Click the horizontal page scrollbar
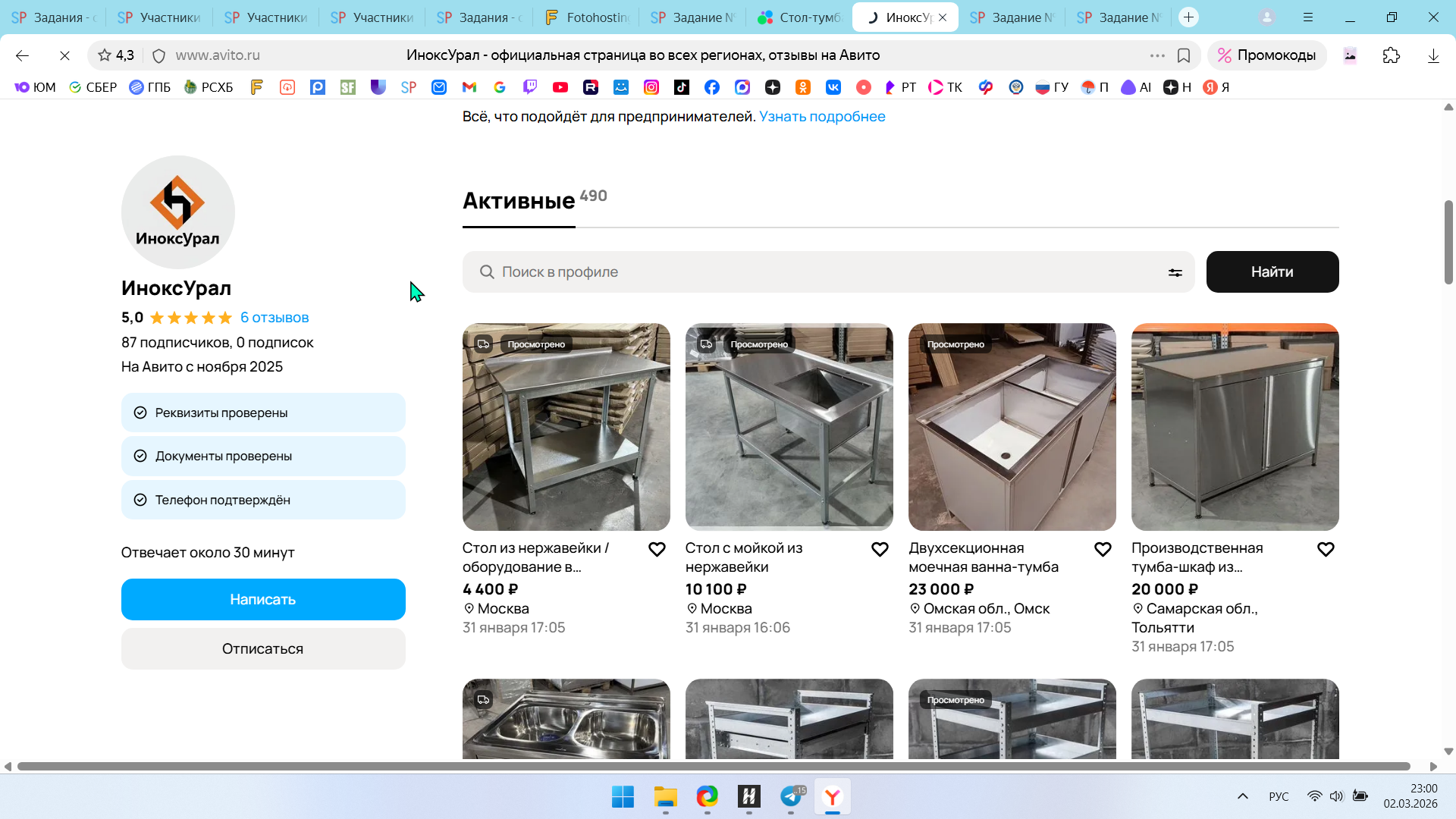The width and height of the screenshot is (1456, 819). (713, 766)
